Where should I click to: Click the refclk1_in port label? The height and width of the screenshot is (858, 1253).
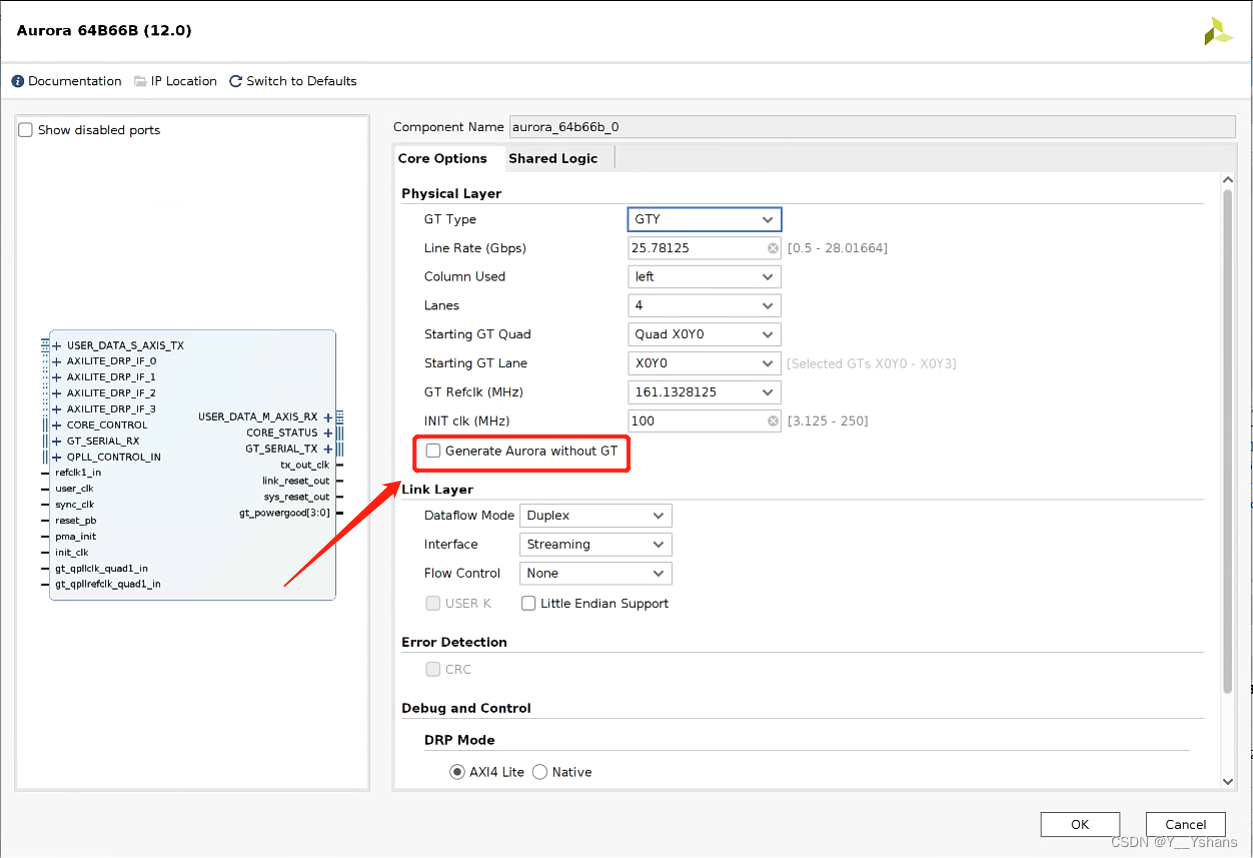coord(78,473)
